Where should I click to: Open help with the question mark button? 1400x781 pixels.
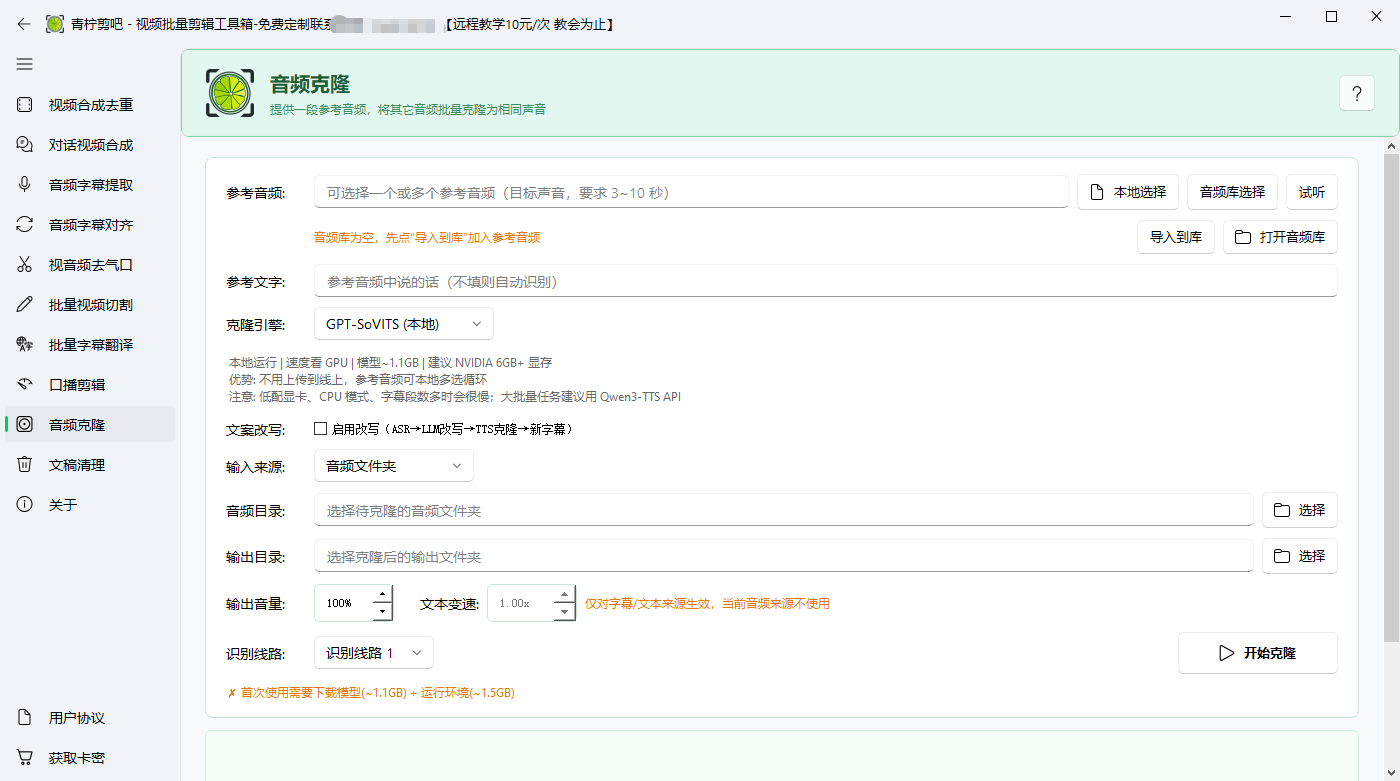[x=1356, y=94]
